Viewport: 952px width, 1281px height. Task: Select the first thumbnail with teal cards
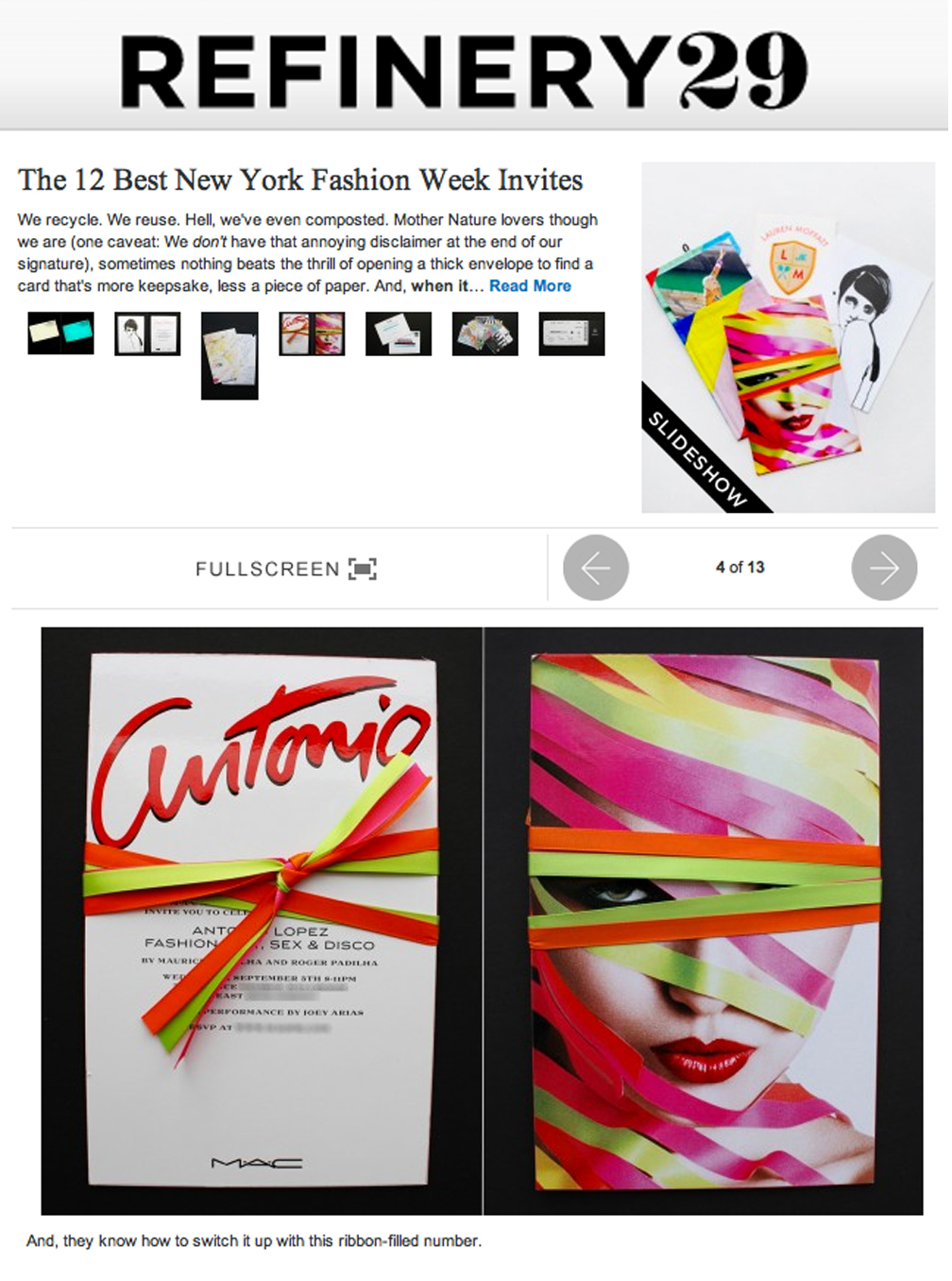click(61, 333)
